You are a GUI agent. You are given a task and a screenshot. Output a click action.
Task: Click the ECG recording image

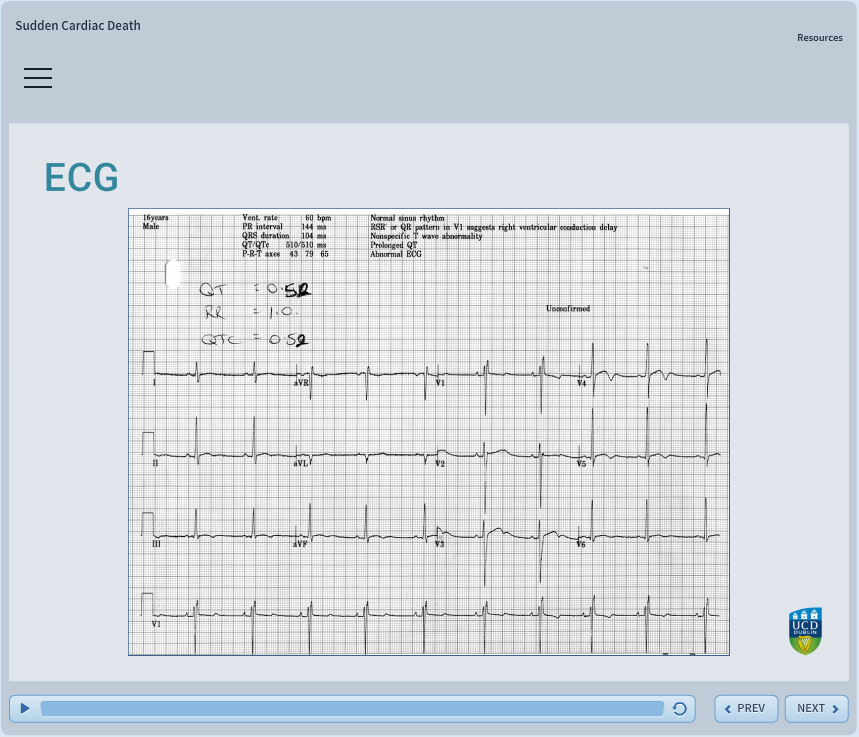point(429,431)
